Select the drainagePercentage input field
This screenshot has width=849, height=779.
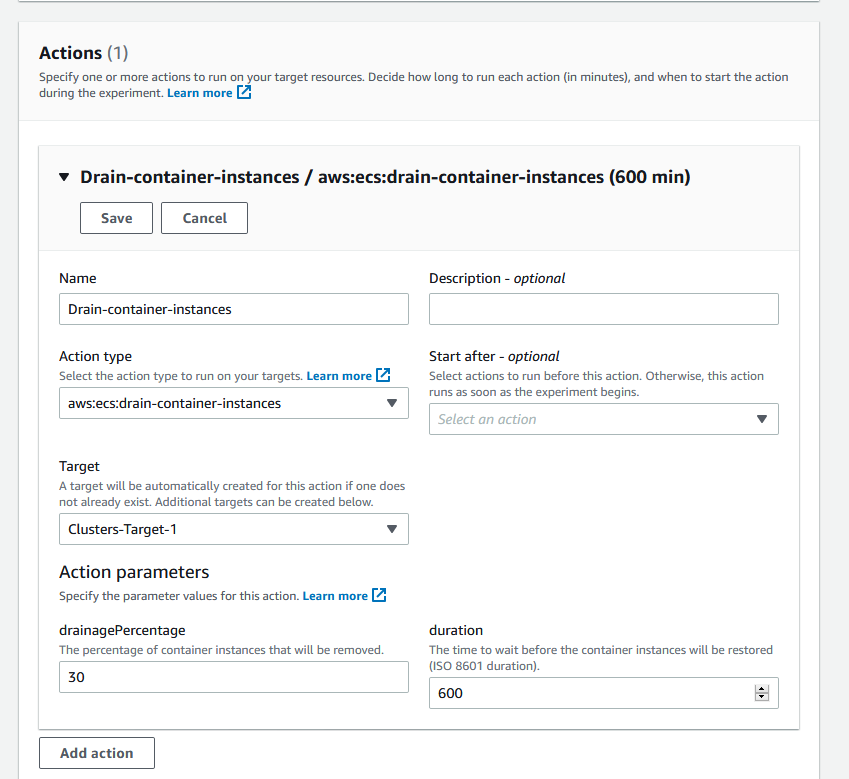(x=234, y=677)
